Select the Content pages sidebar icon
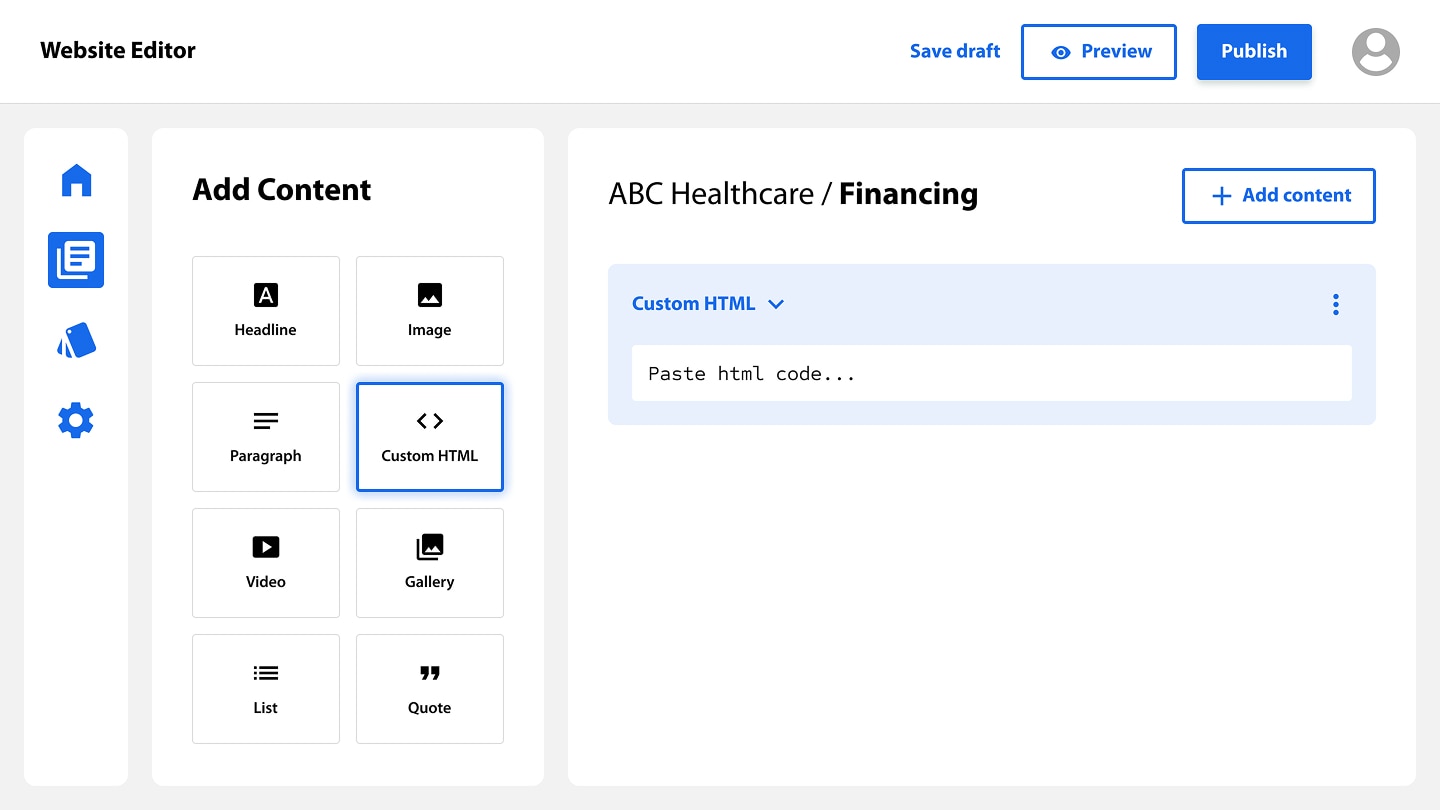Viewport: 1440px width, 810px height. pos(76,260)
